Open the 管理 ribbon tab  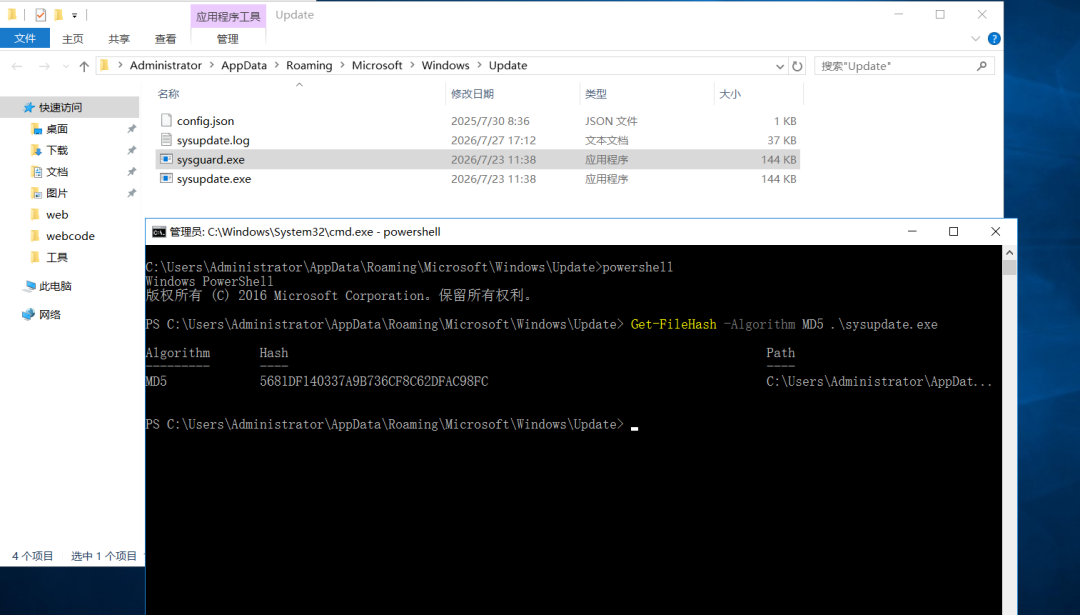(227, 39)
